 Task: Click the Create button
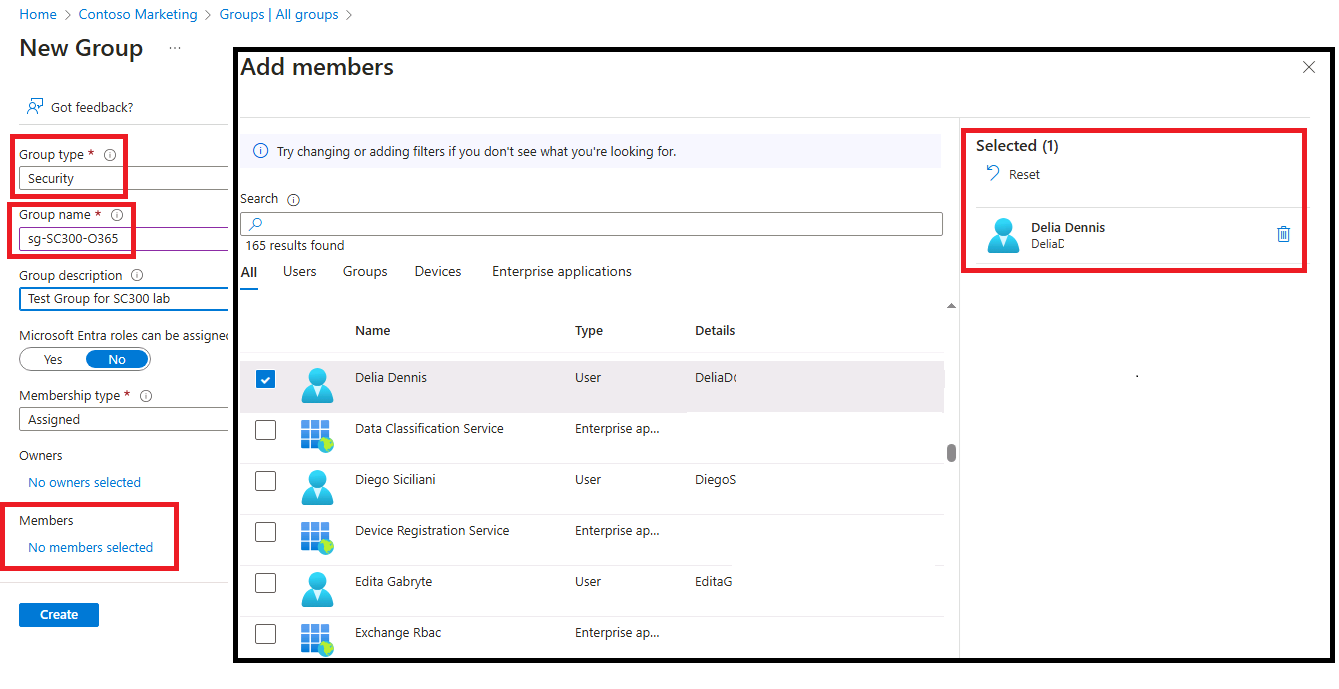pos(58,614)
